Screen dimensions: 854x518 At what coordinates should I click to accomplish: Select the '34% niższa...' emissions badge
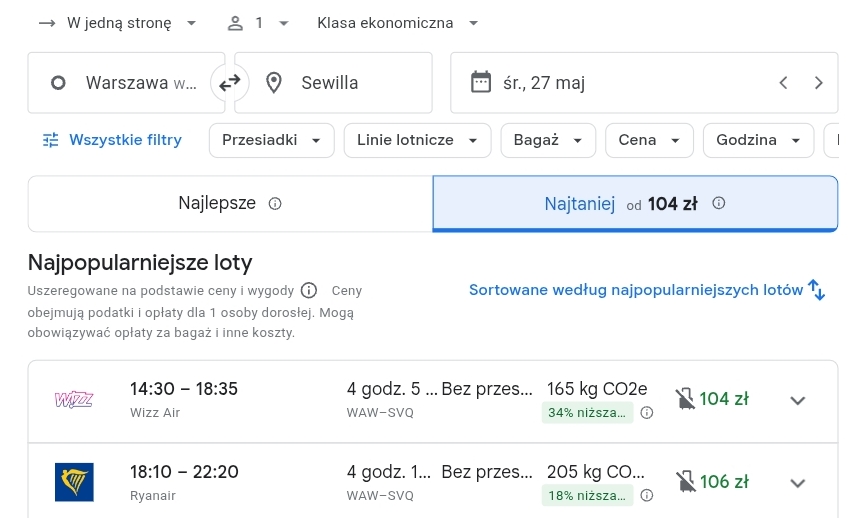pos(587,412)
